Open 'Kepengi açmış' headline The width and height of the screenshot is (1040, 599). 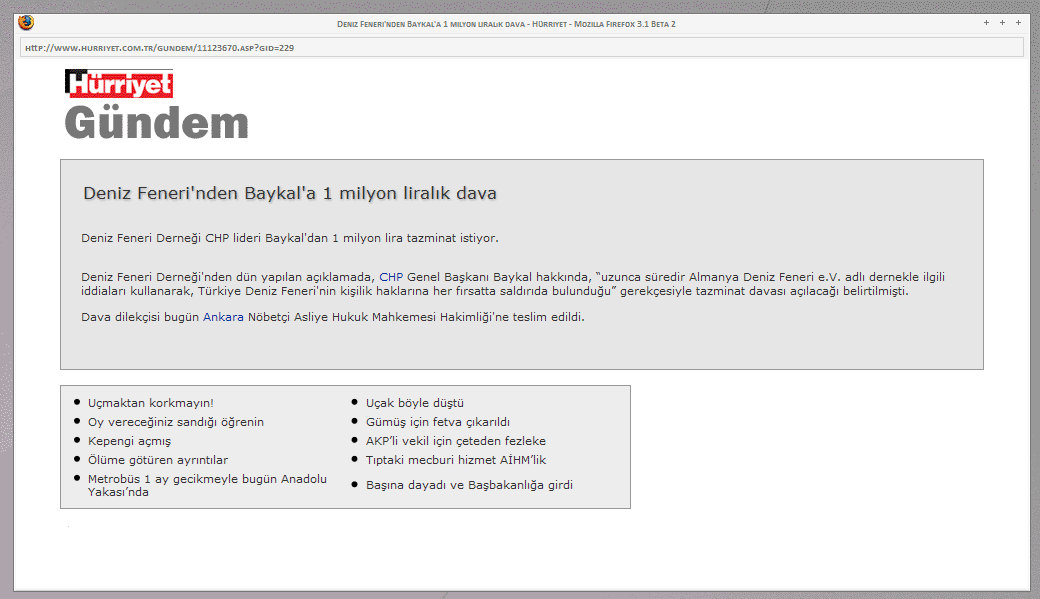click(x=129, y=441)
